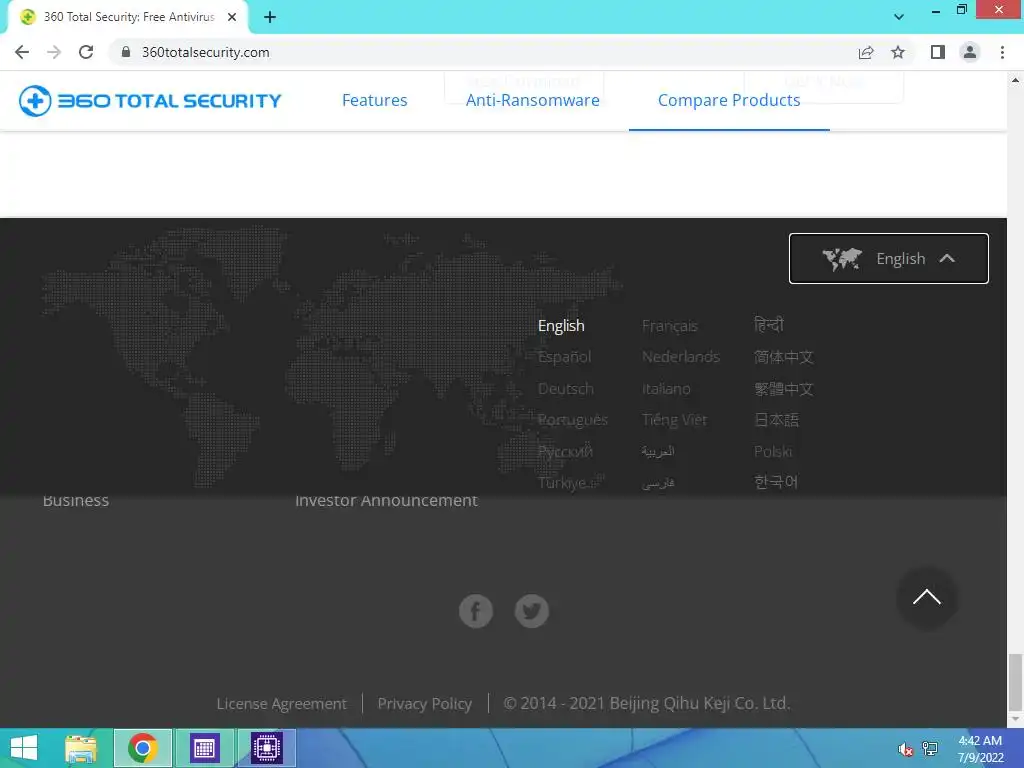Go back with browser back arrow
The height and width of the screenshot is (768, 1024).
(22, 52)
